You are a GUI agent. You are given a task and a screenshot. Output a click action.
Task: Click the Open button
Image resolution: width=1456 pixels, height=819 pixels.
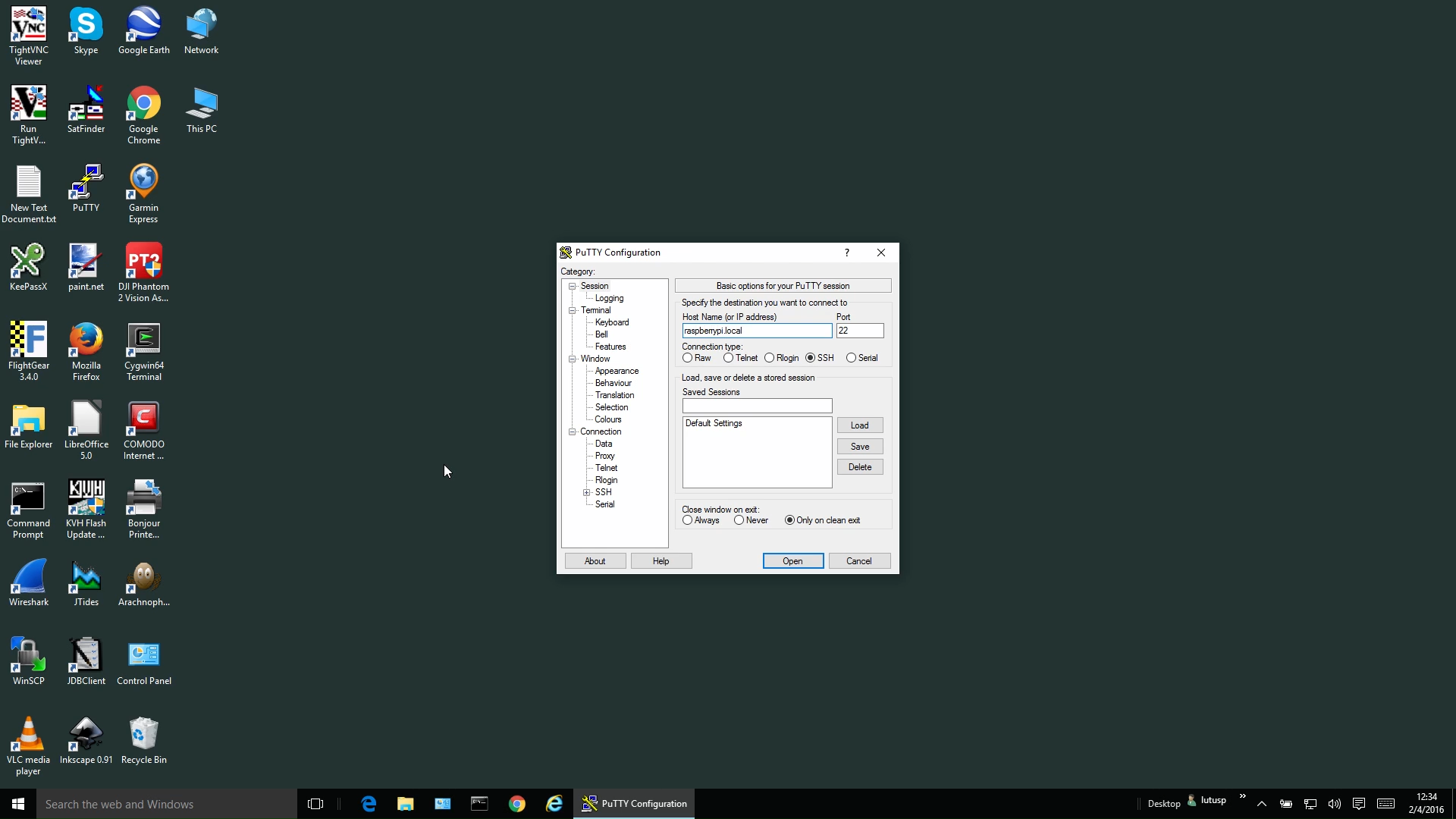[792, 561]
